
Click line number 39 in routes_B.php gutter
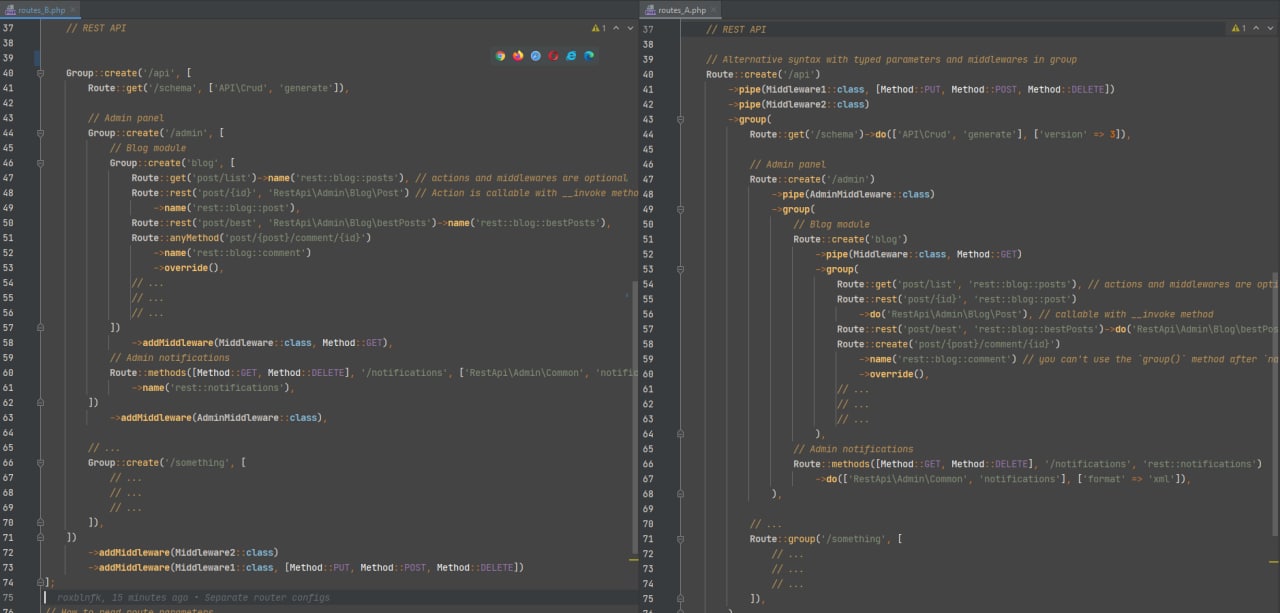point(8,58)
